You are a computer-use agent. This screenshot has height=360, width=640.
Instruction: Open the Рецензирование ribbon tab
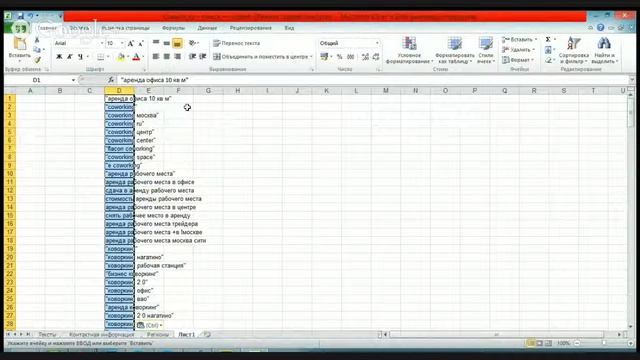(x=251, y=28)
